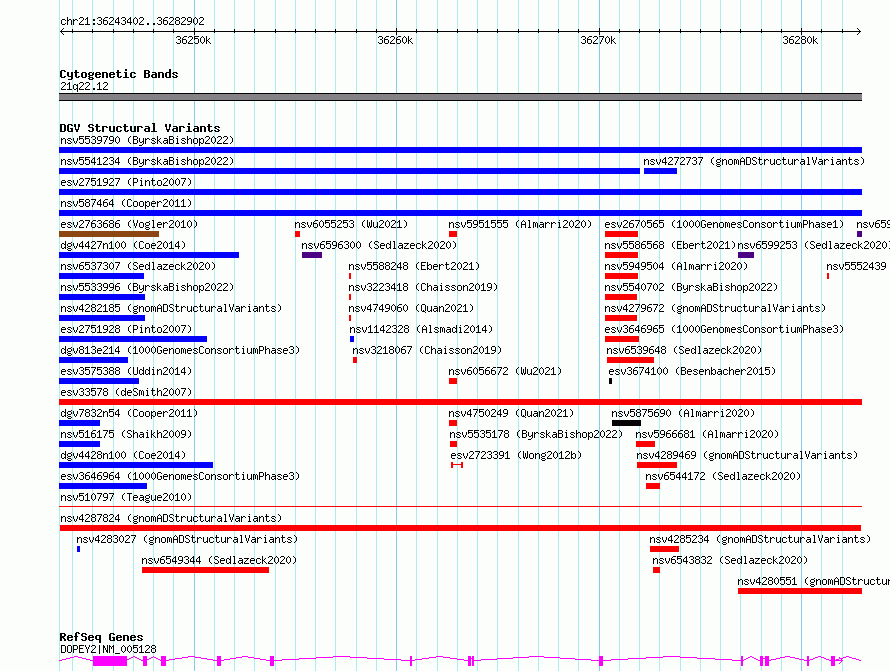890x671 pixels.
Task: Open nsv6539648 (Sedlazeck2020) label
Action: pyautogui.click(x=684, y=350)
